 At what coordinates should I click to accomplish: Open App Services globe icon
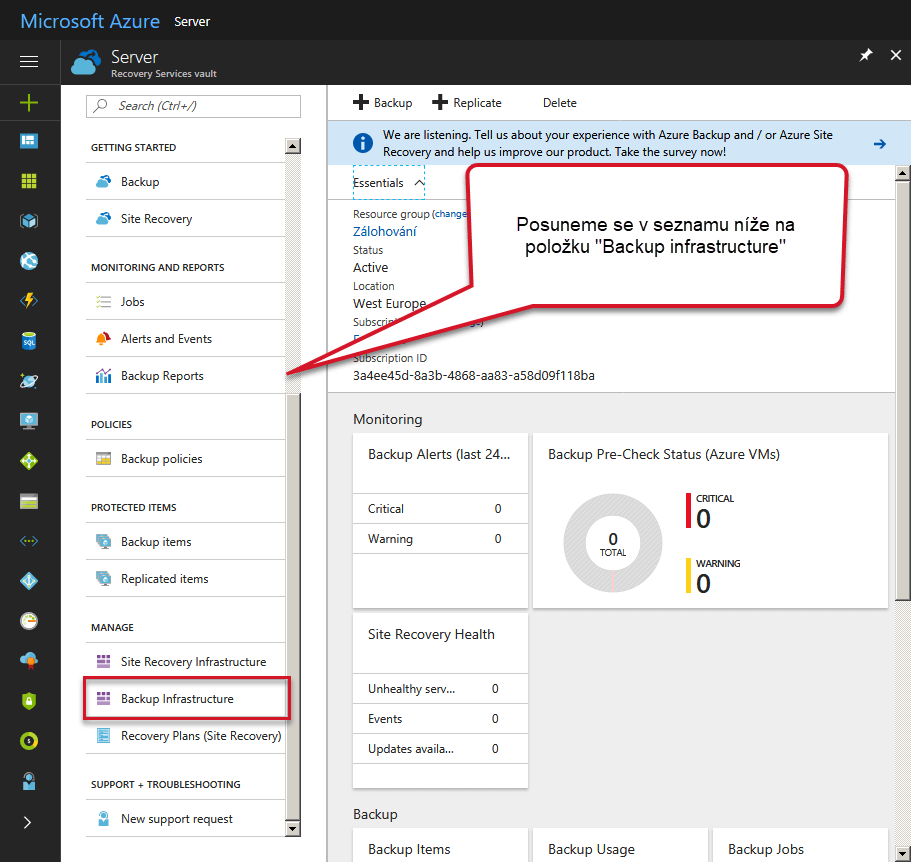29,261
